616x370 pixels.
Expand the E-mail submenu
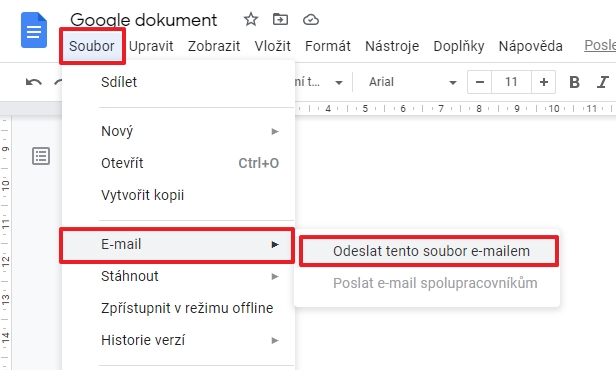point(178,245)
